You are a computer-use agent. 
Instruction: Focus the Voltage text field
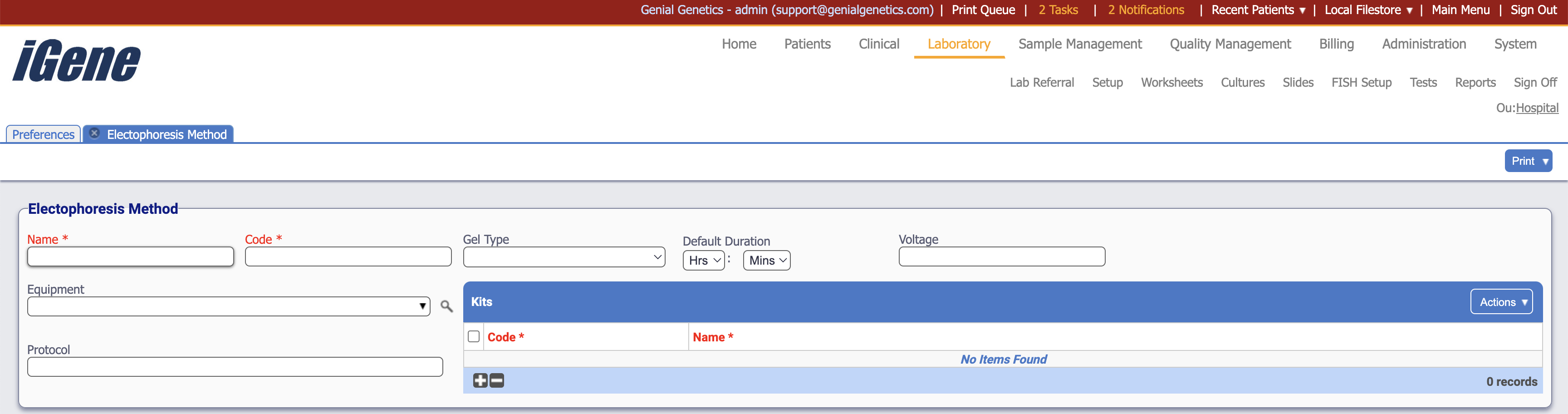1001,257
